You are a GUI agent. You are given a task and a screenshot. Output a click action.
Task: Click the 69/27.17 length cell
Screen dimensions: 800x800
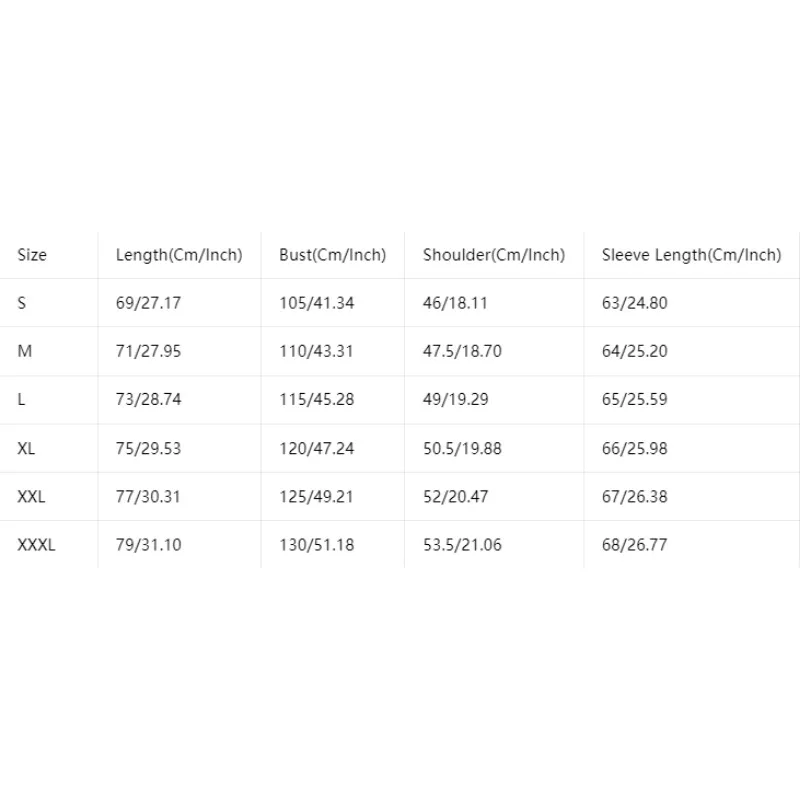[x=148, y=303]
